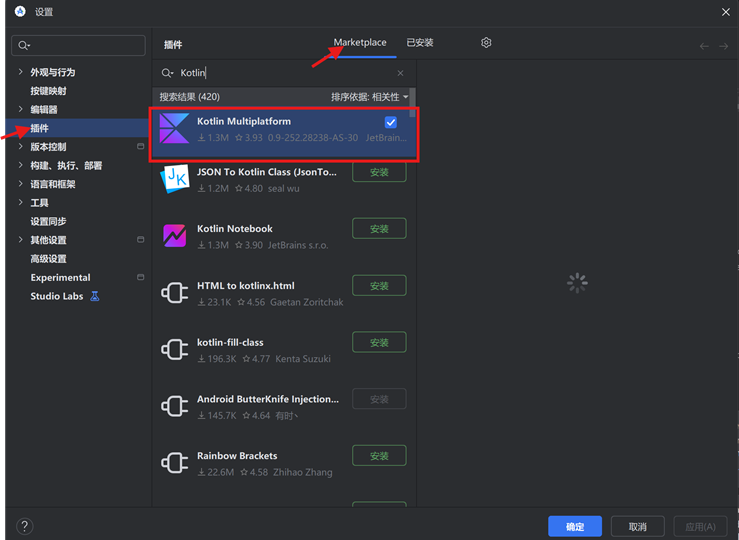Install the Kotlin Notebook plugin
The image size is (739, 540).
pos(379,229)
